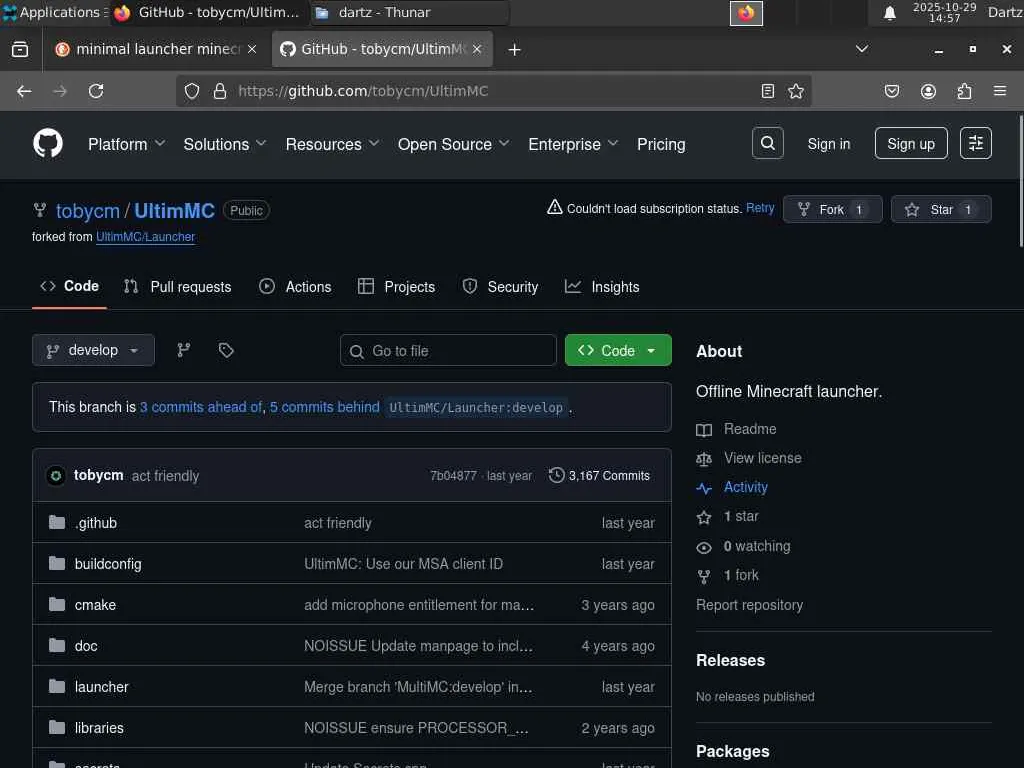Open View license in About
The width and height of the screenshot is (1024, 768).
(763, 458)
